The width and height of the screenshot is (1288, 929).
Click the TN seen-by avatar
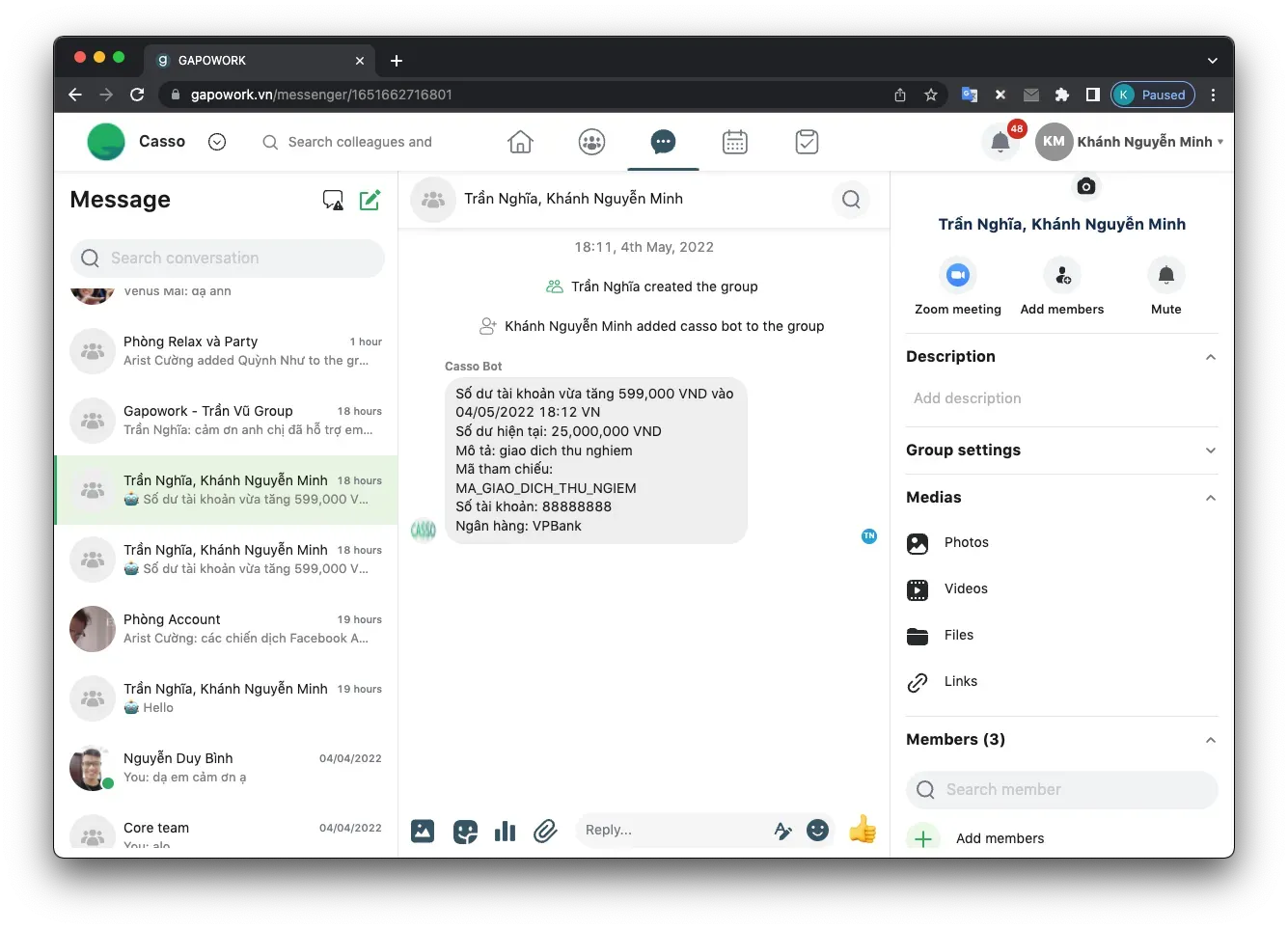(869, 535)
